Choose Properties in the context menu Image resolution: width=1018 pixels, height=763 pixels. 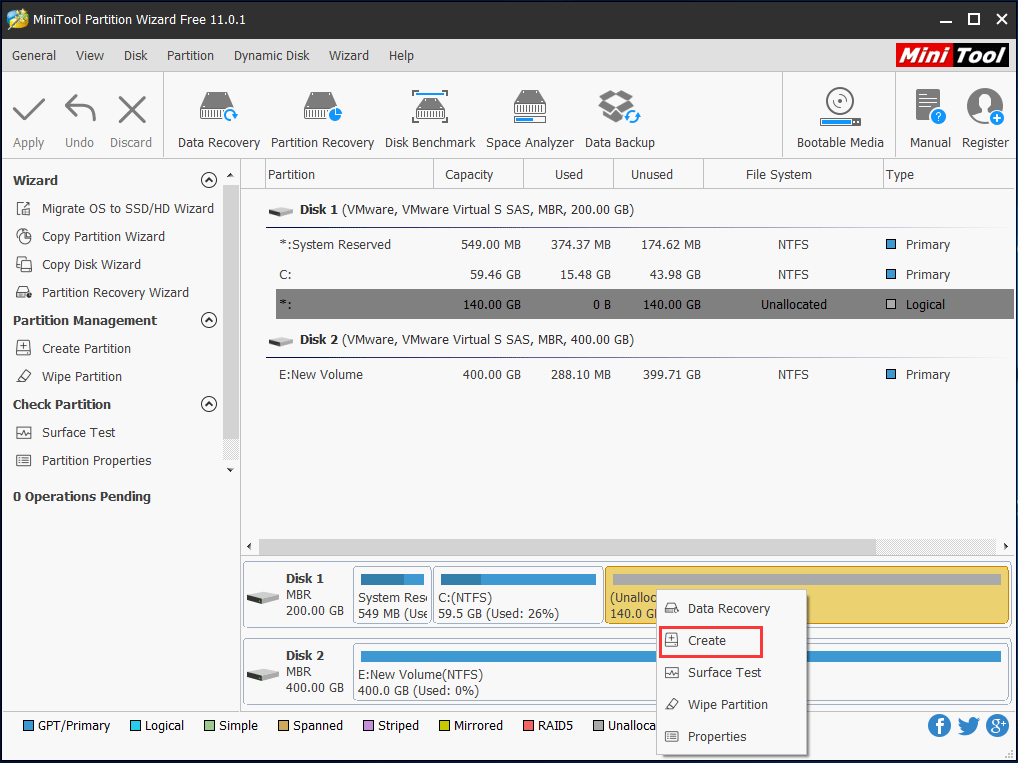[x=732, y=736]
